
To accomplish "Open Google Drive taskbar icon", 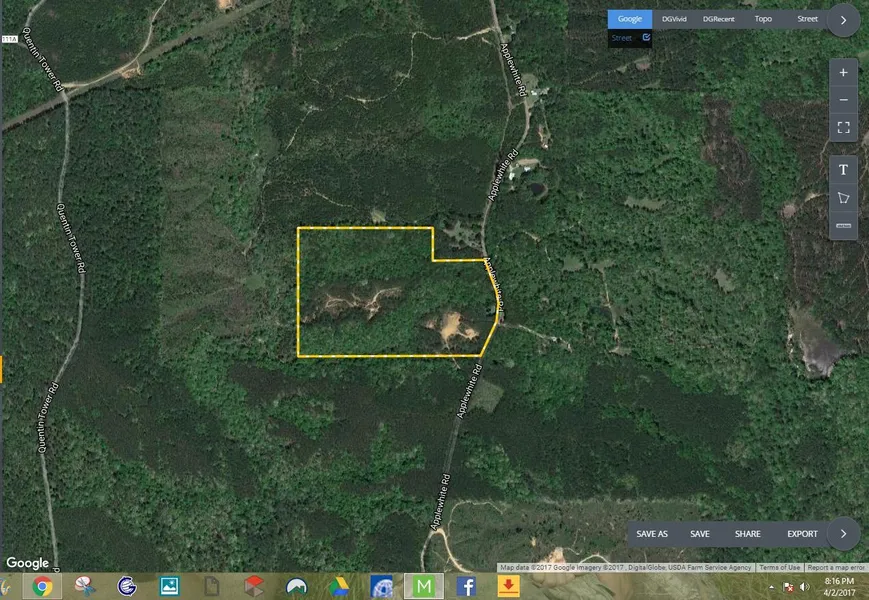I will 339,586.
